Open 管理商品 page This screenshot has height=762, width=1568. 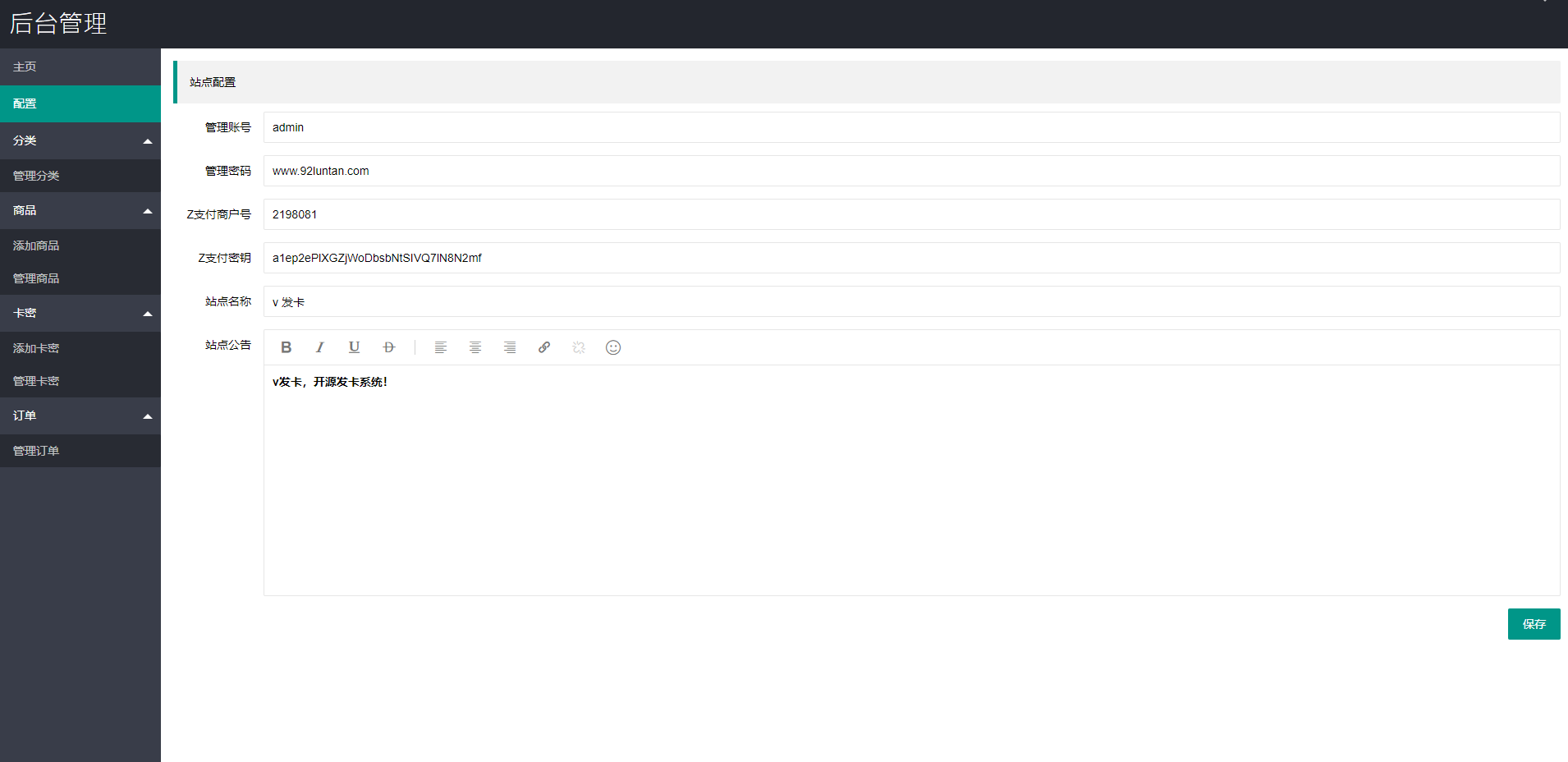tap(80, 278)
